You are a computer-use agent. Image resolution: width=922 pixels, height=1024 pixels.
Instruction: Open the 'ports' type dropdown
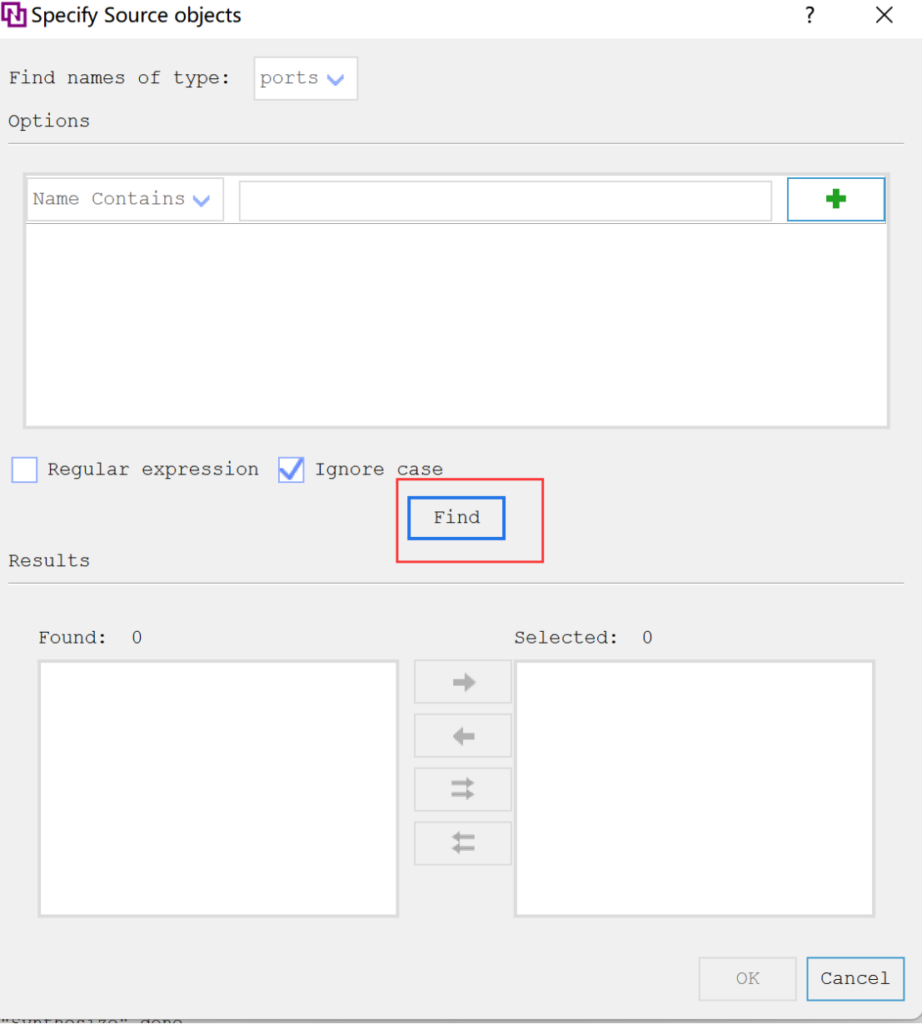(x=305, y=79)
